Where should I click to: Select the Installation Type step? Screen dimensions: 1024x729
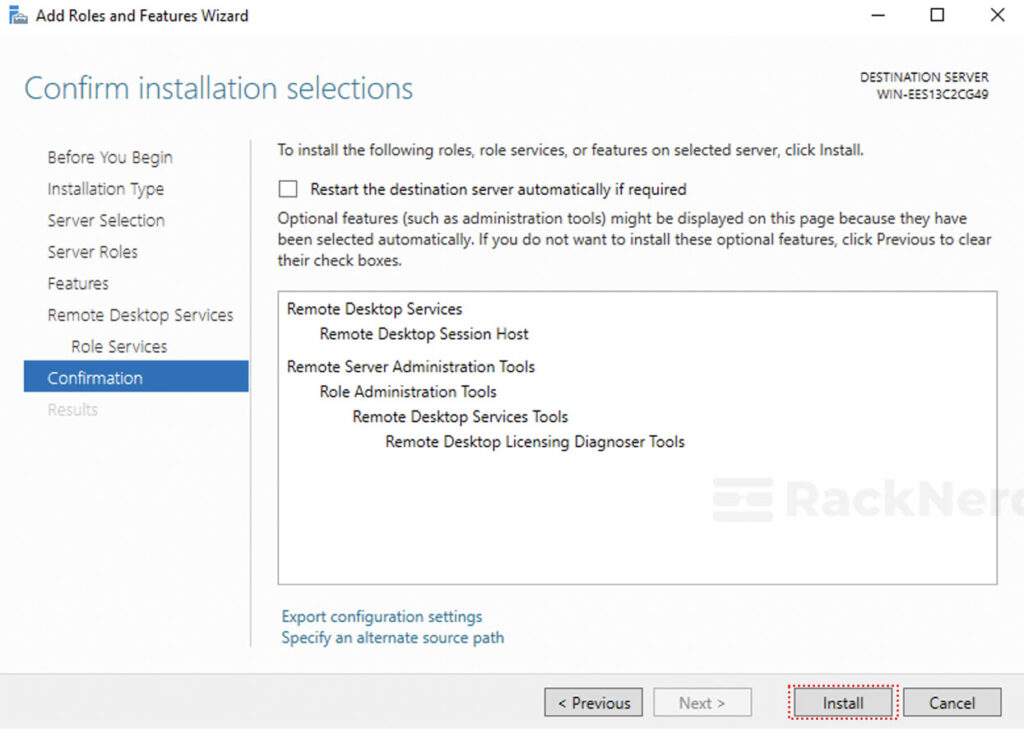(105, 189)
